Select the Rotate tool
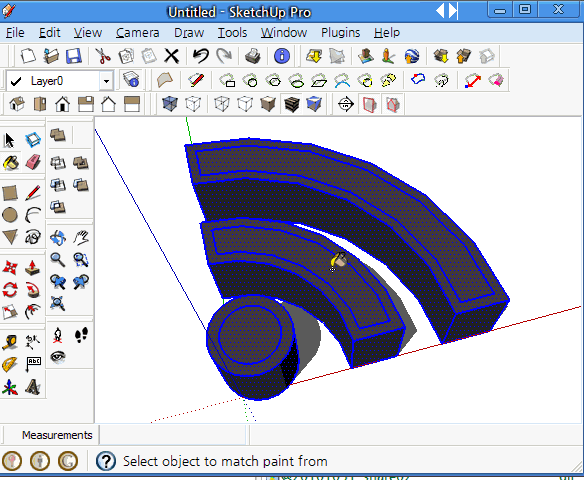Screen dimensions: 584x480 10,290
